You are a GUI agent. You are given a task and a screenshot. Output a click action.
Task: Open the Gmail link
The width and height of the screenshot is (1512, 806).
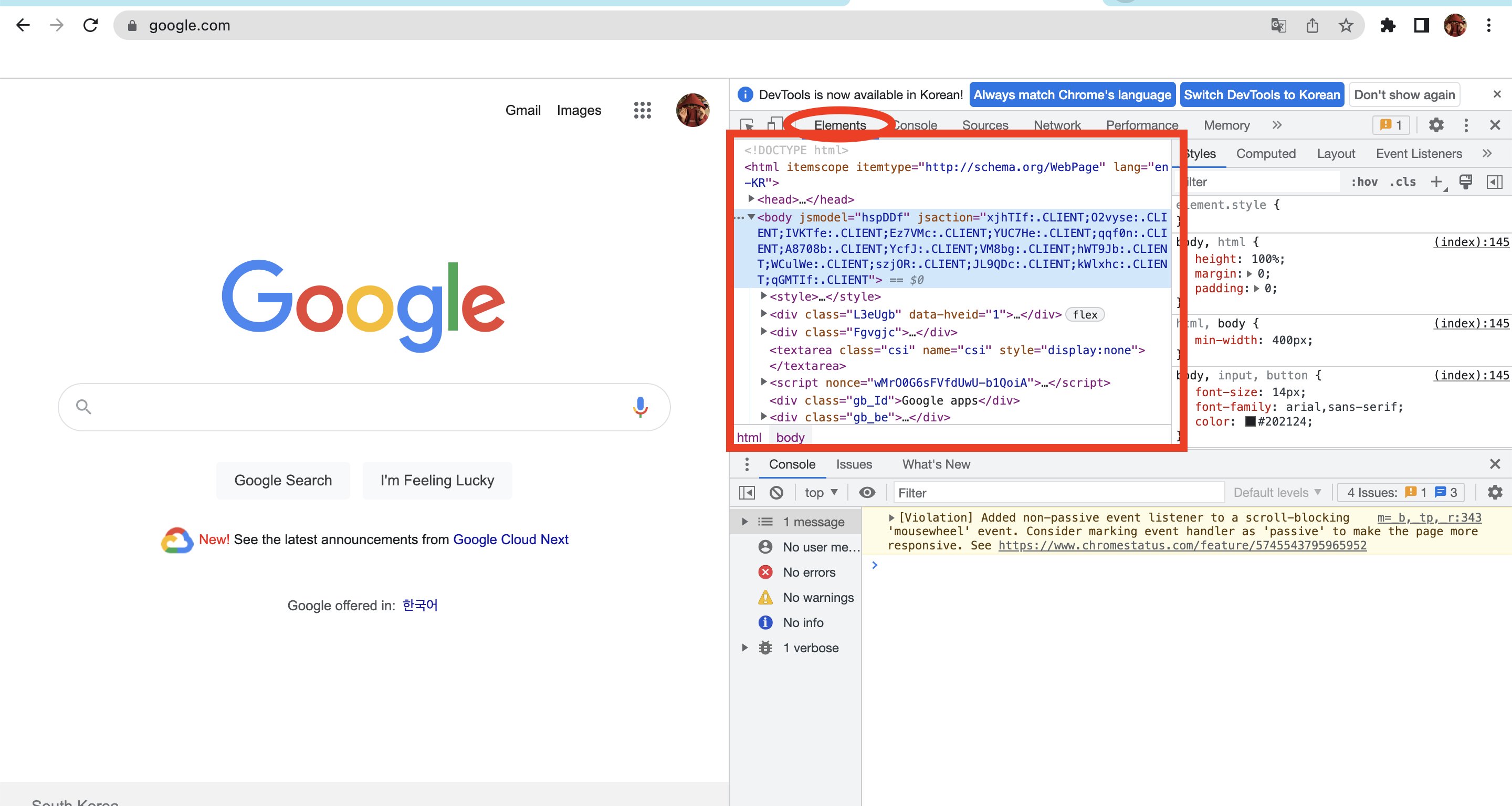(522, 110)
